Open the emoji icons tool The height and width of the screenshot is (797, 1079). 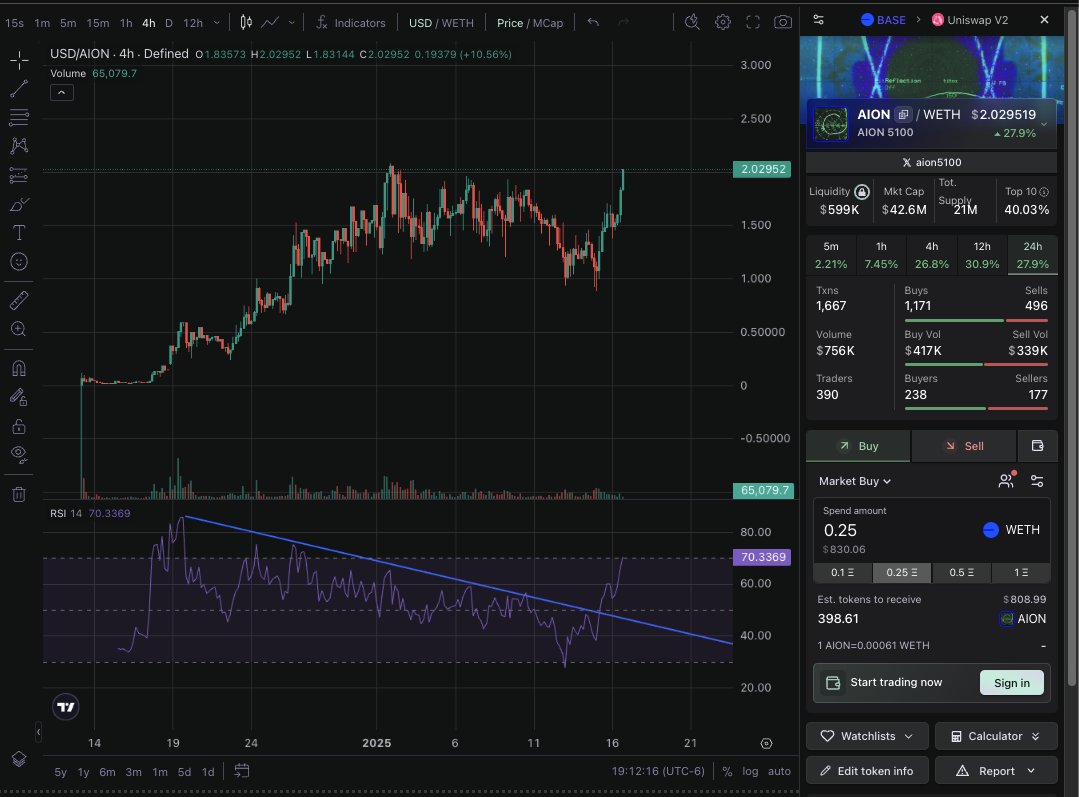point(19,262)
